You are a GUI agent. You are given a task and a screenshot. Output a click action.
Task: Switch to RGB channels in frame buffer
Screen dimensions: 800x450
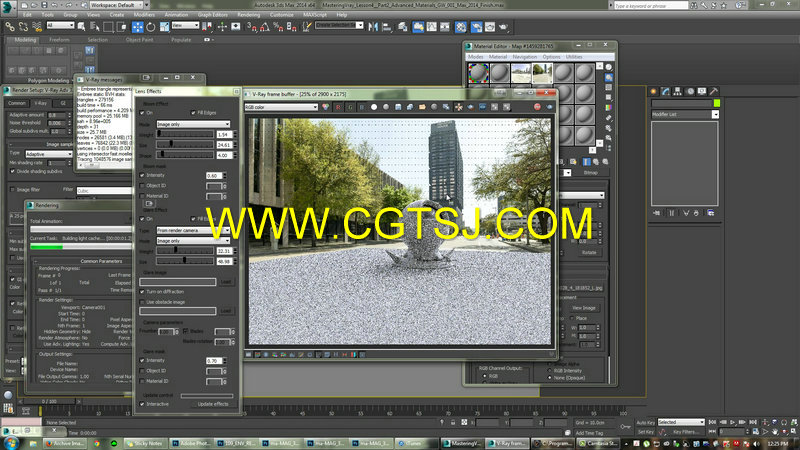pyautogui.click(x=326, y=107)
